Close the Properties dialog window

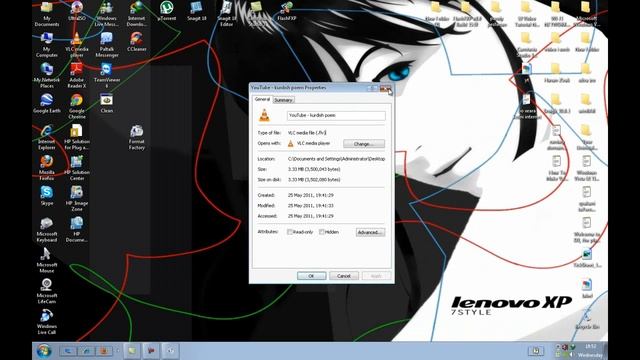click(386, 88)
